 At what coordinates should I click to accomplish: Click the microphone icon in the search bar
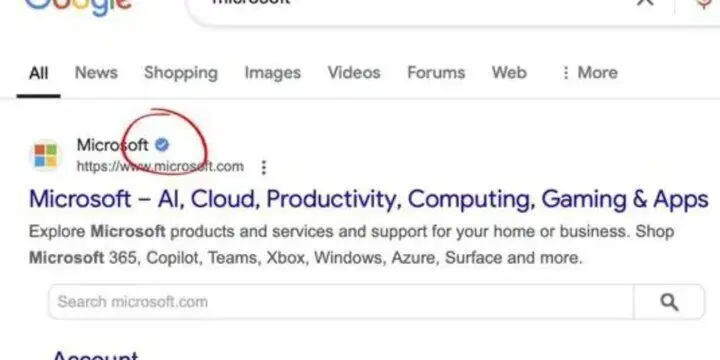[705, 4]
